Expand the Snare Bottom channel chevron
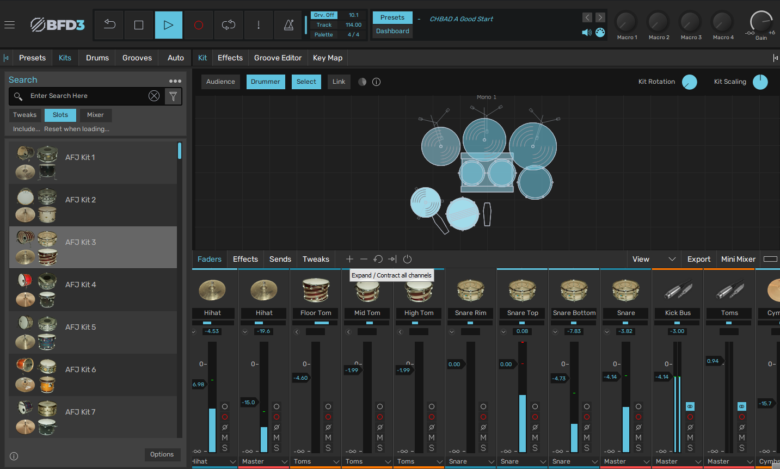The width and height of the screenshot is (780, 469). tap(555, 332)
